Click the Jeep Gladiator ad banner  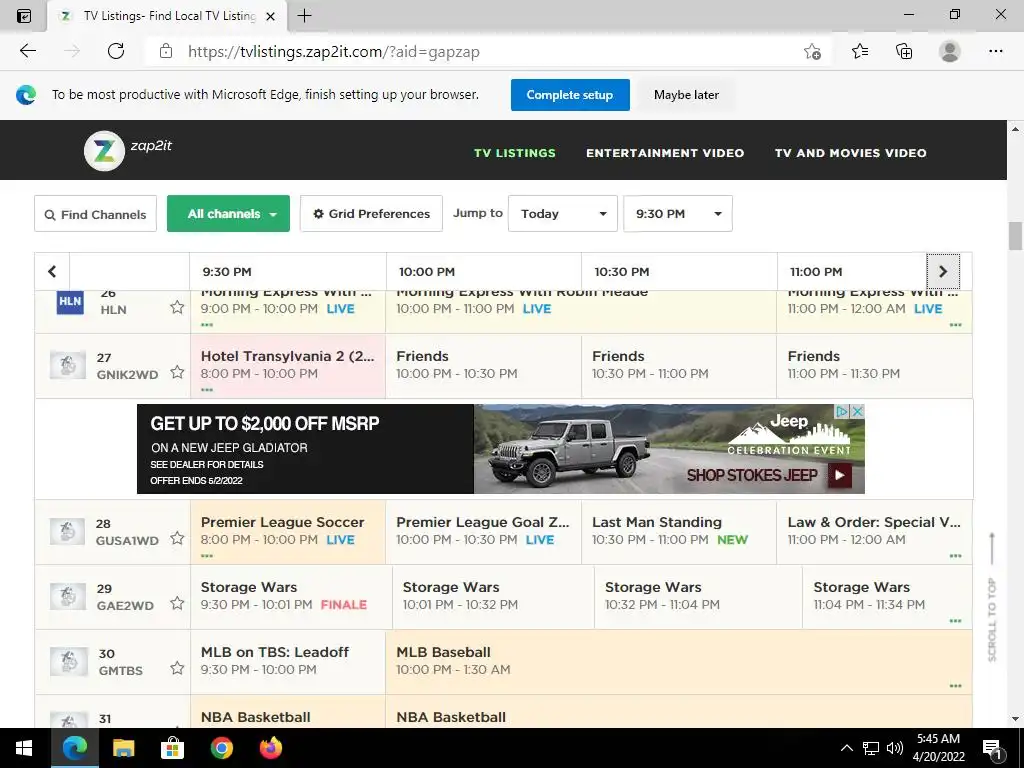500,449
